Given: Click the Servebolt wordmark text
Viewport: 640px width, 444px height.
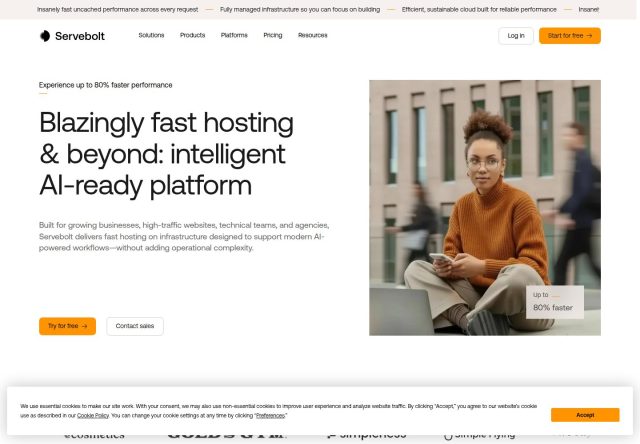Looking at the screenshot, I should click(80, 36).
